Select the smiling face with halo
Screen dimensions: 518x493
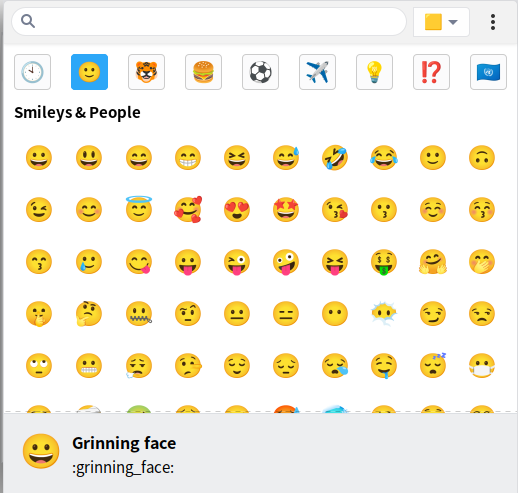[x=139, y=209]
